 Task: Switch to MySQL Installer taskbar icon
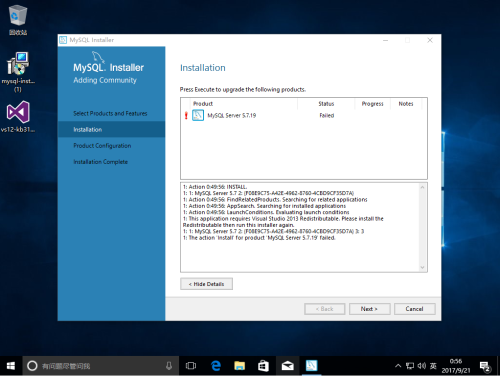click(312, 366)
